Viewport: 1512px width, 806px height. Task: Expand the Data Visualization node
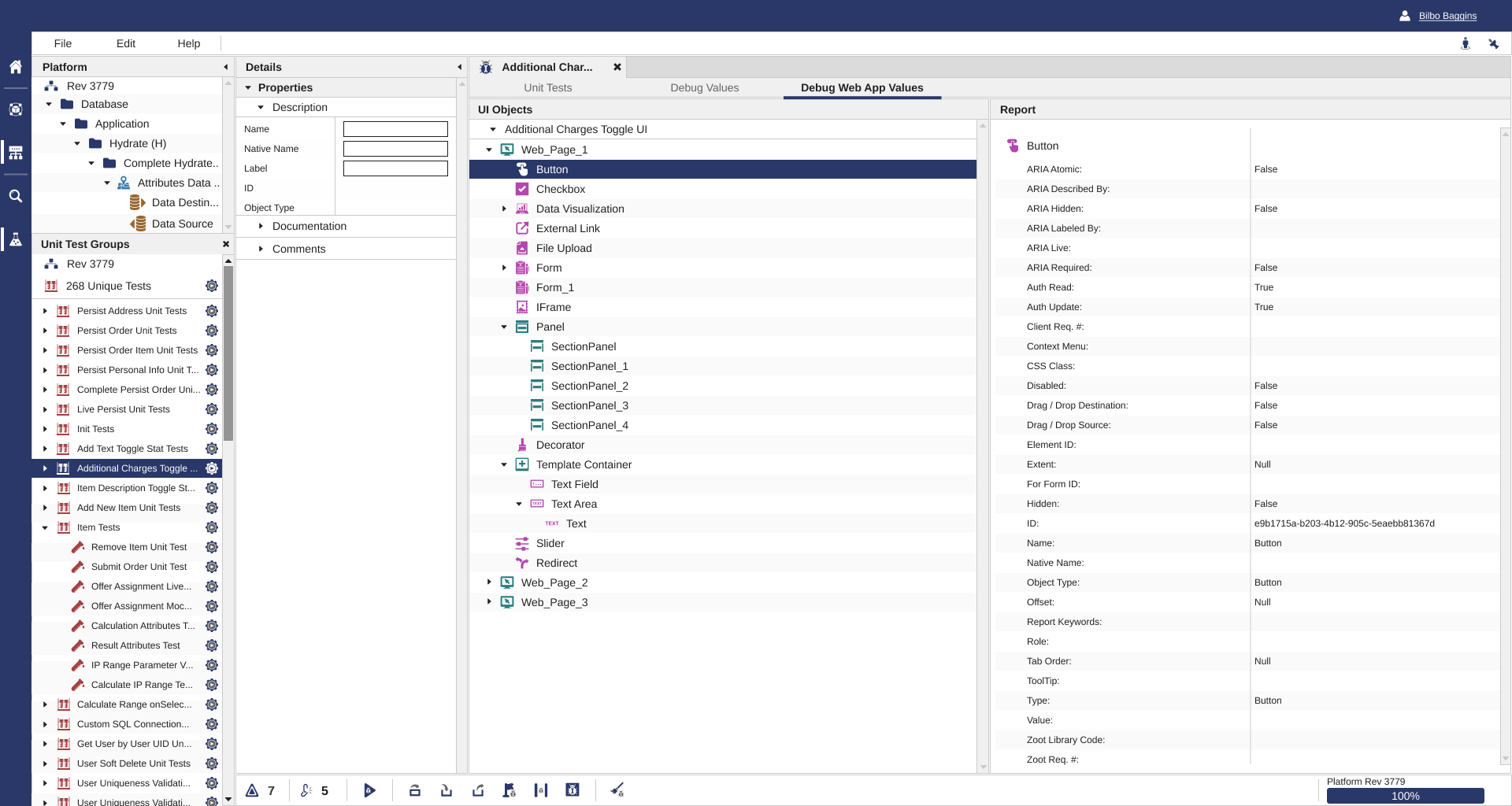504,209
